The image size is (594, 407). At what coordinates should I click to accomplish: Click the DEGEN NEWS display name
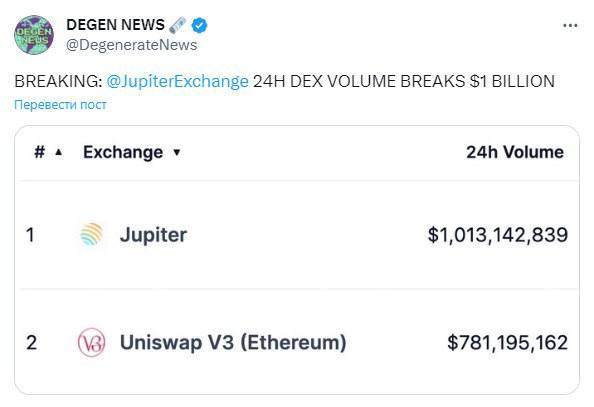point(116,25)
